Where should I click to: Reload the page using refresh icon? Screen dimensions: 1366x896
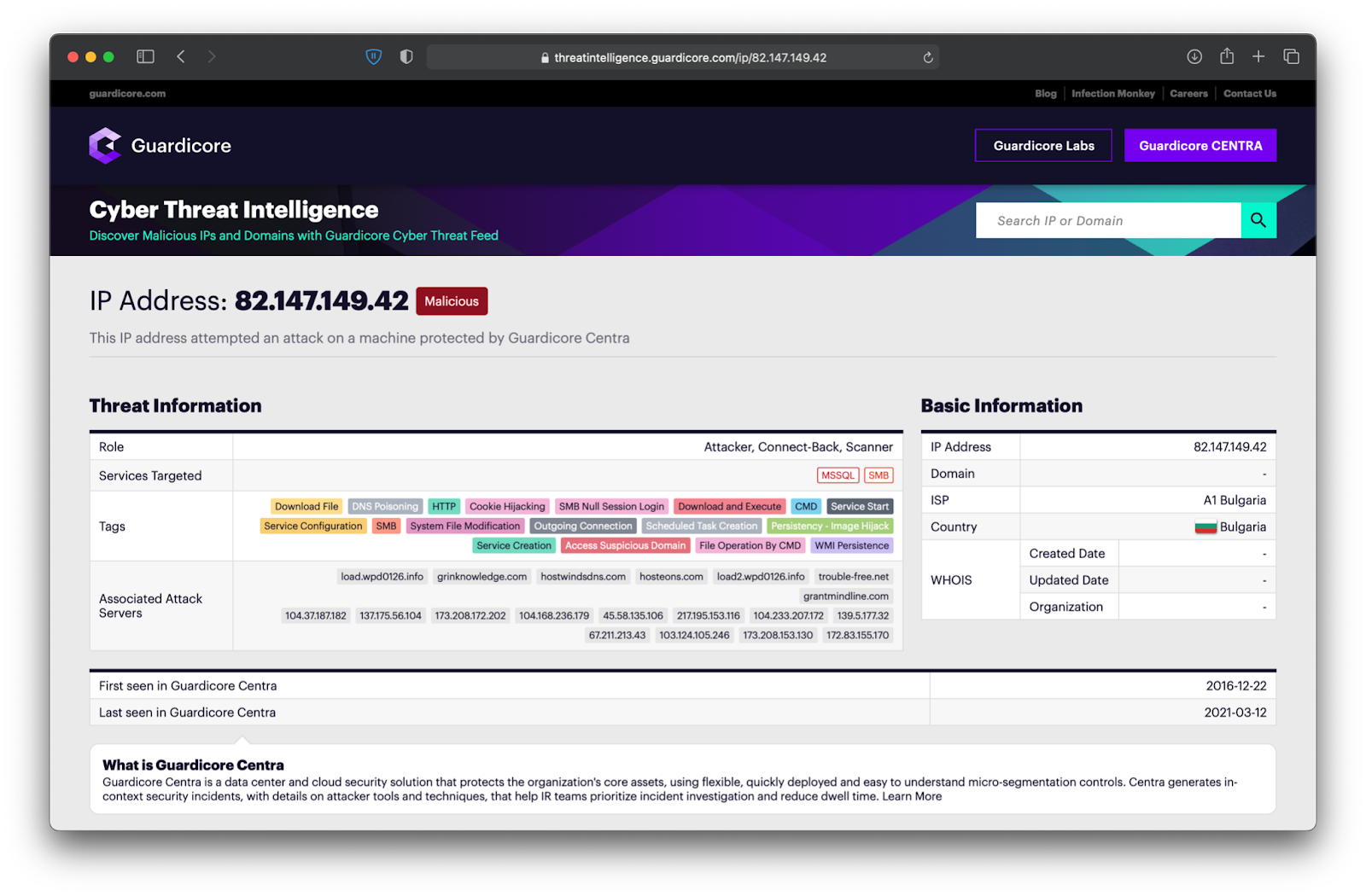coord(927,58)
